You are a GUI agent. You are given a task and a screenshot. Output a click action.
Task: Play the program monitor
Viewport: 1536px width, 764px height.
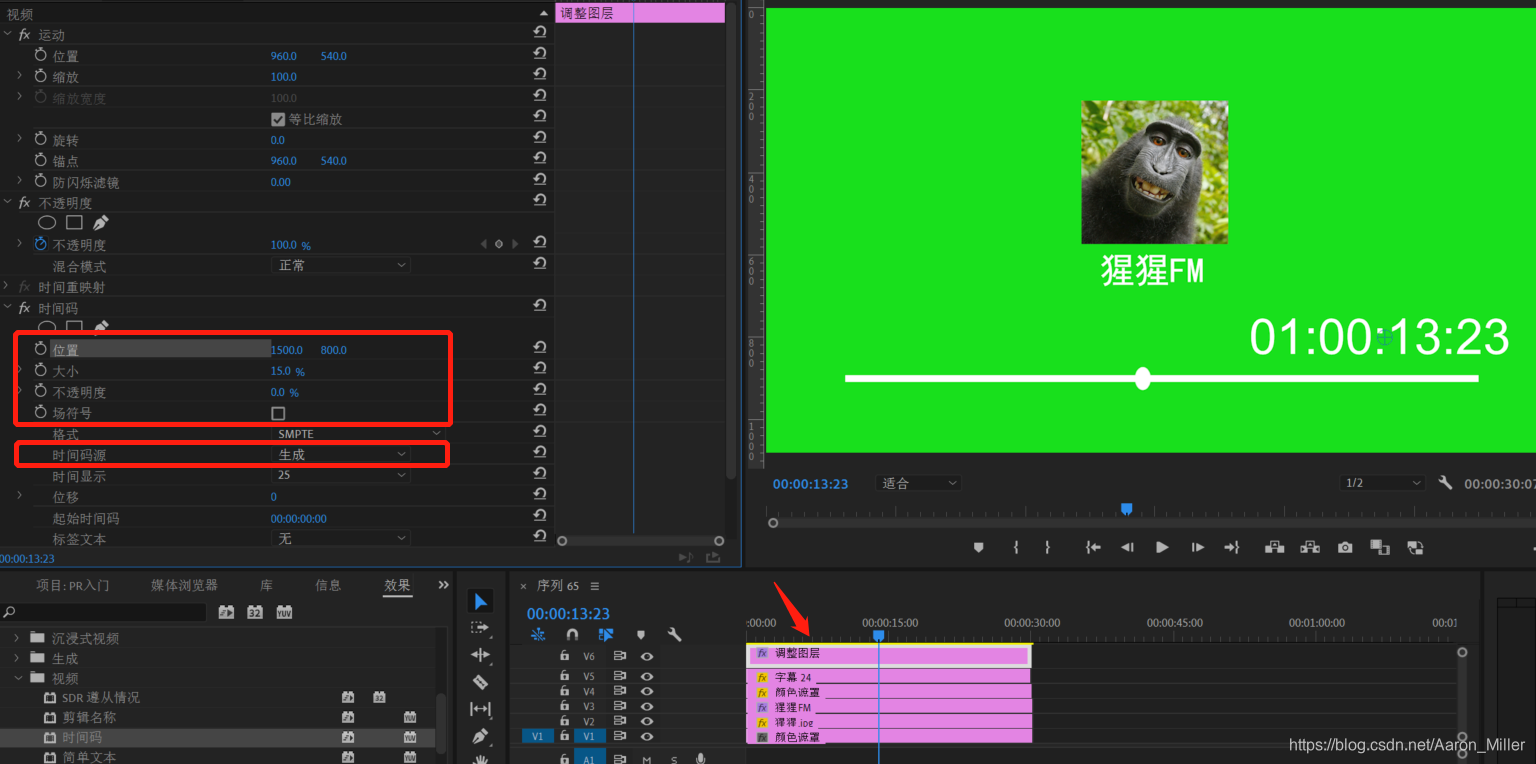(1162, 547)
